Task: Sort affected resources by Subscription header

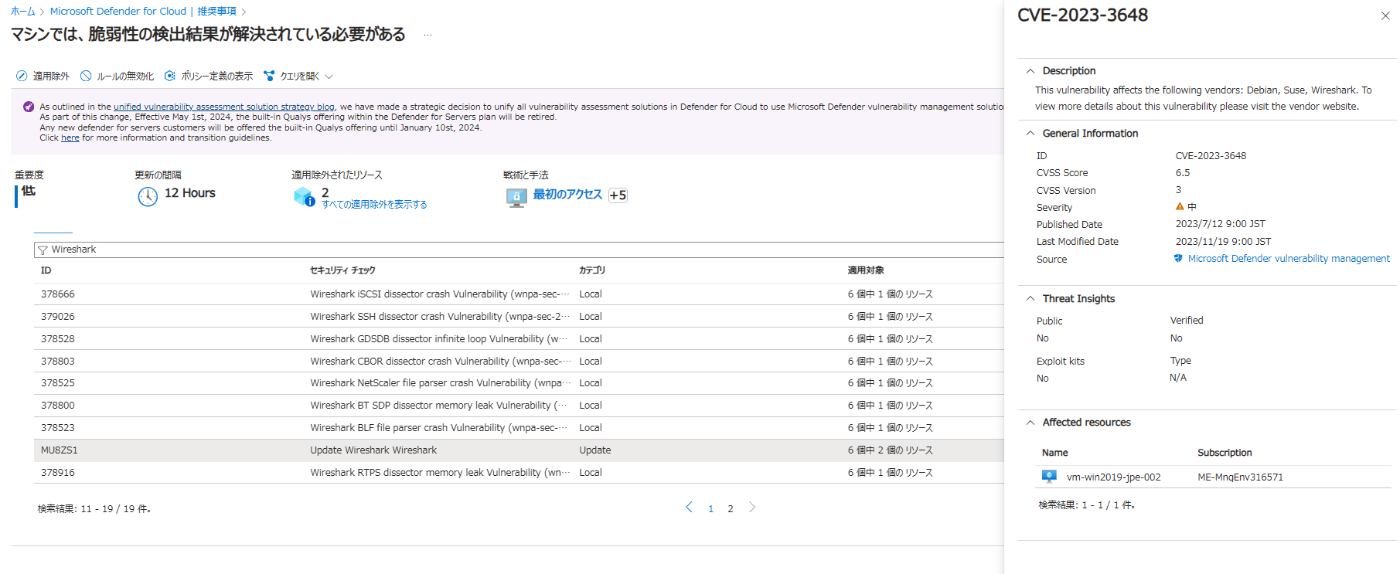Action: point(1224,453)
